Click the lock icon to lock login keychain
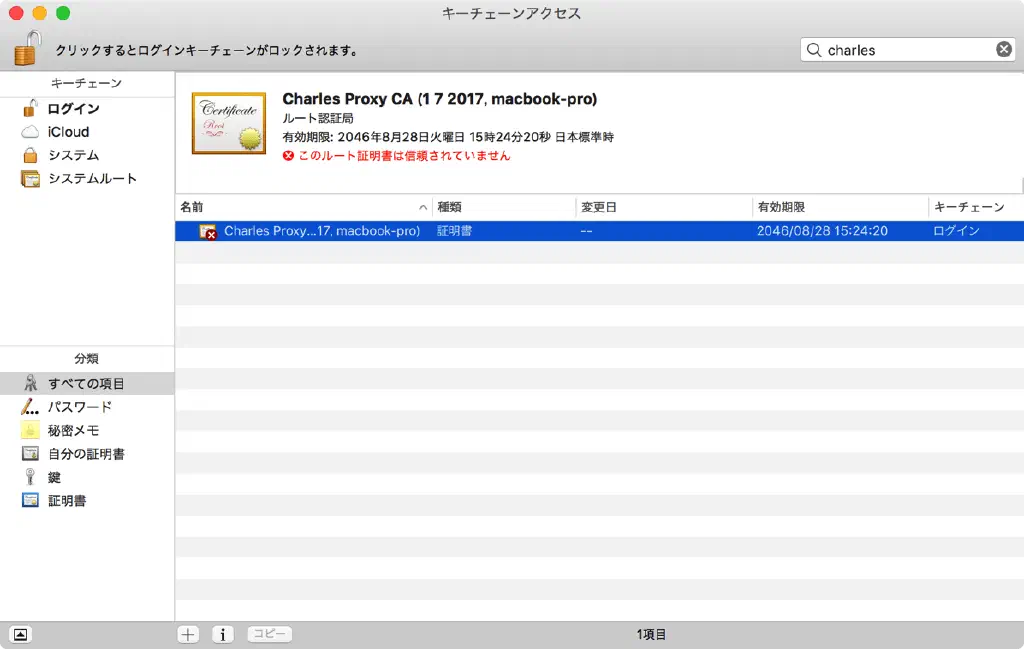 click(x=29, y=47)
